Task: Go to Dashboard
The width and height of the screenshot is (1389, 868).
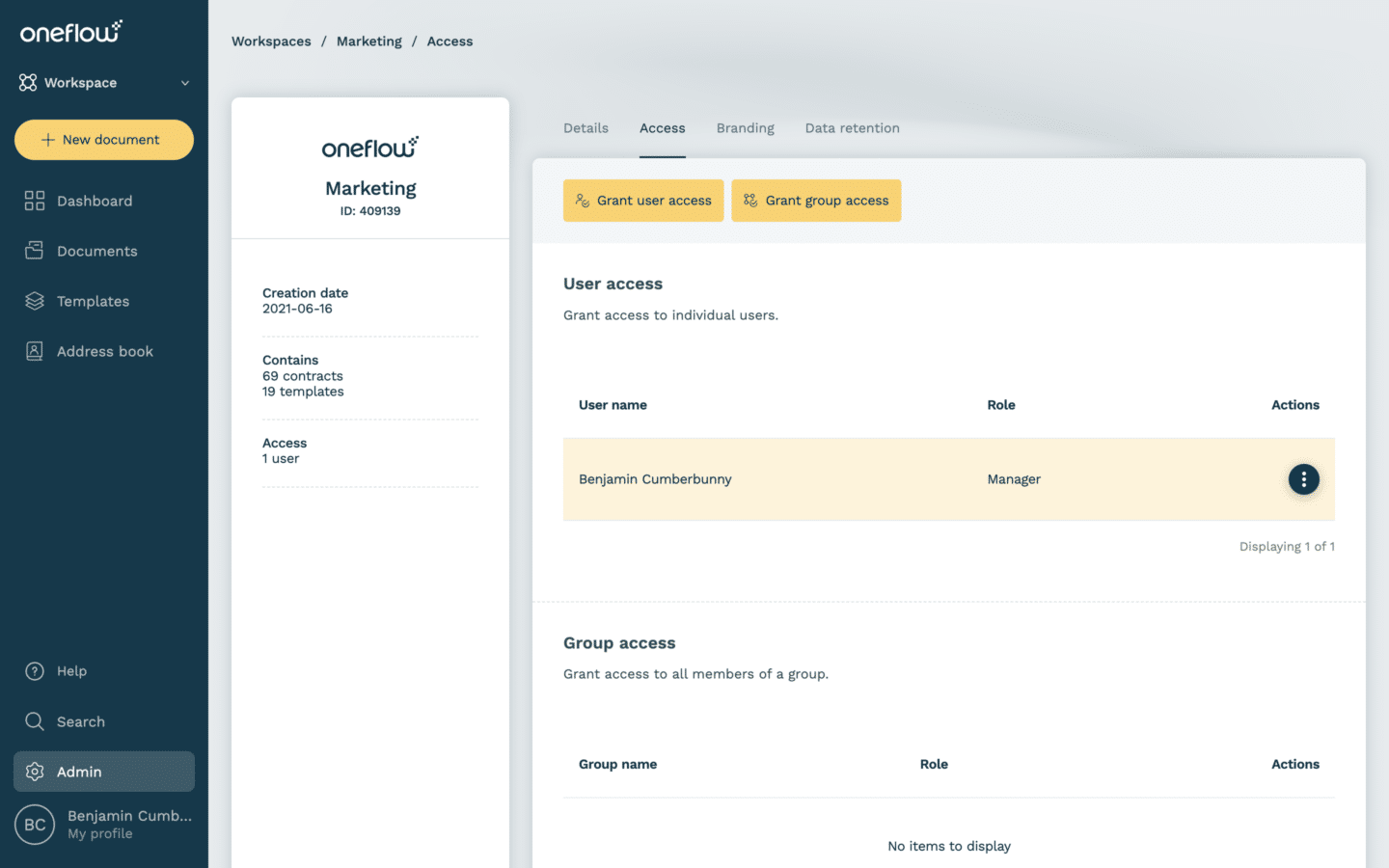Action: tap(95, 201)
